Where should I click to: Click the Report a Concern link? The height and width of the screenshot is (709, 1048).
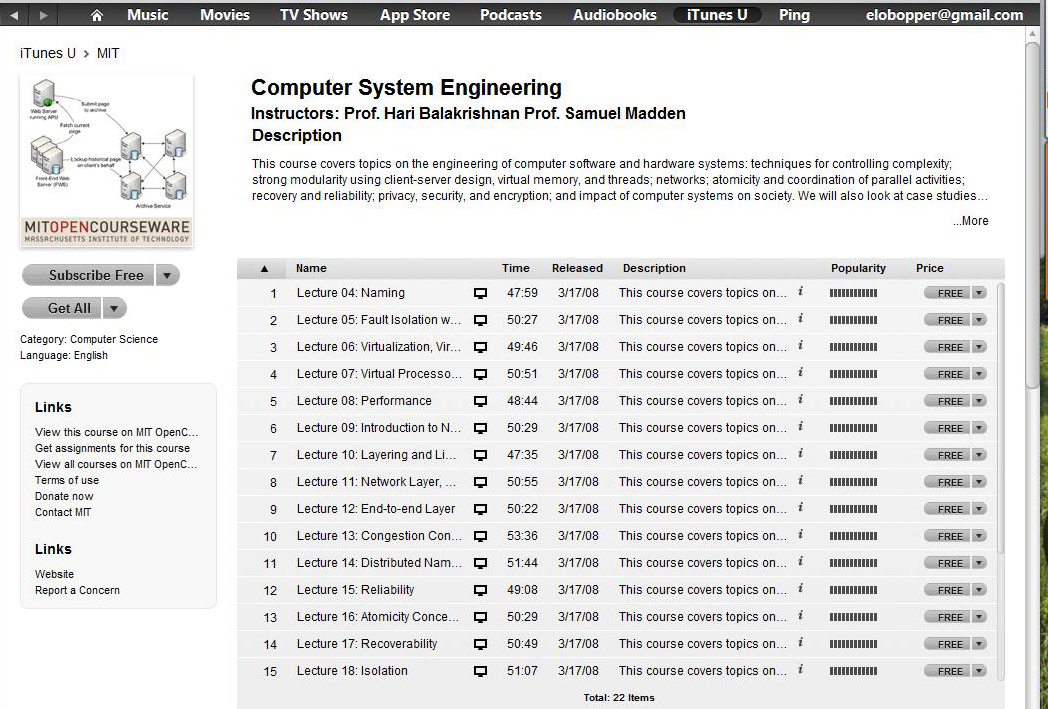[x=78, y=590]
